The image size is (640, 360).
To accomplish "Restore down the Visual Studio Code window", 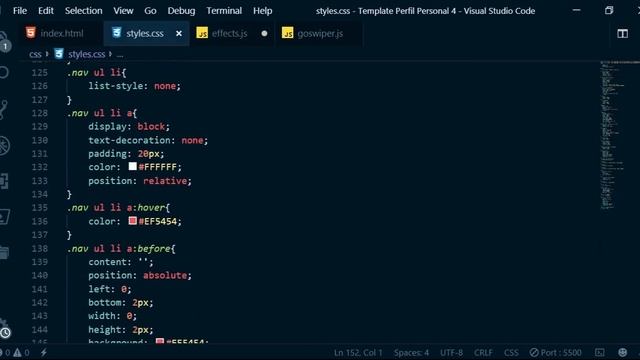I will click(x=609, y=11).
